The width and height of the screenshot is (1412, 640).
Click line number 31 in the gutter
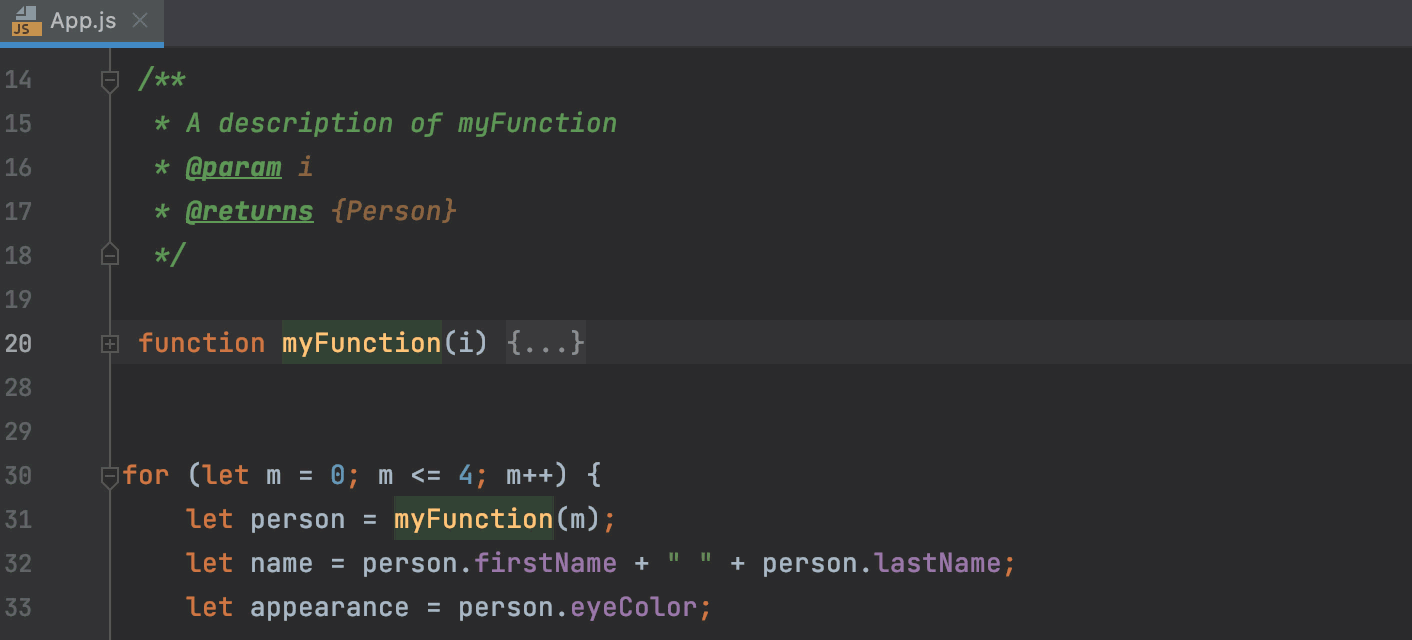pos(18,518)
